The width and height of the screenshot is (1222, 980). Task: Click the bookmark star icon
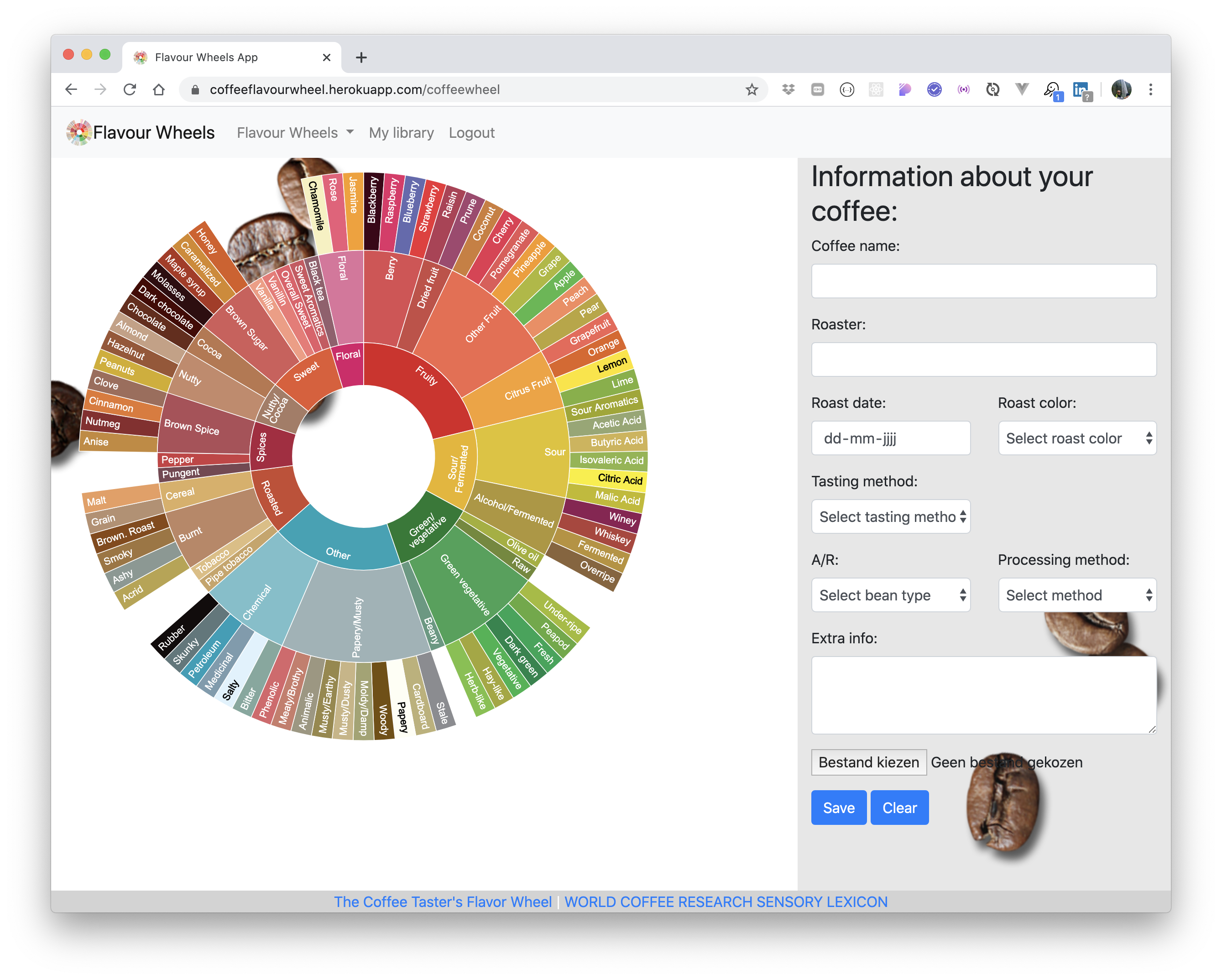point(752,89)
